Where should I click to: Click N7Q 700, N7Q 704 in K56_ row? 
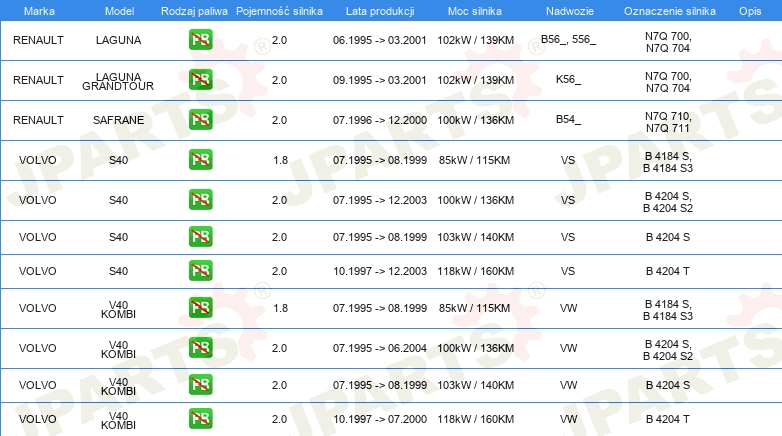(668, 82)
